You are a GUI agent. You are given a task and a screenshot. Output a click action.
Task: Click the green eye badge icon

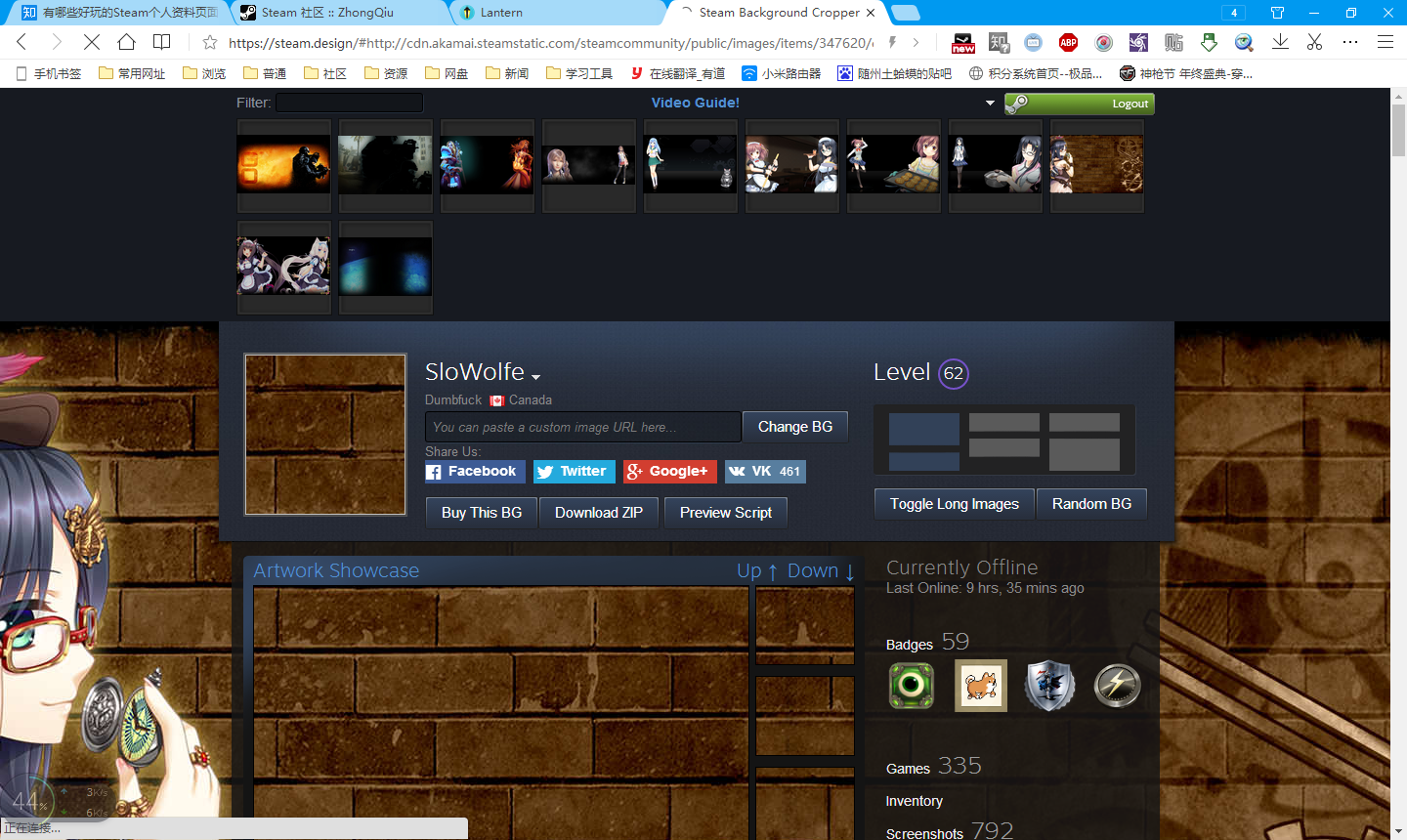tap(912, 685)
